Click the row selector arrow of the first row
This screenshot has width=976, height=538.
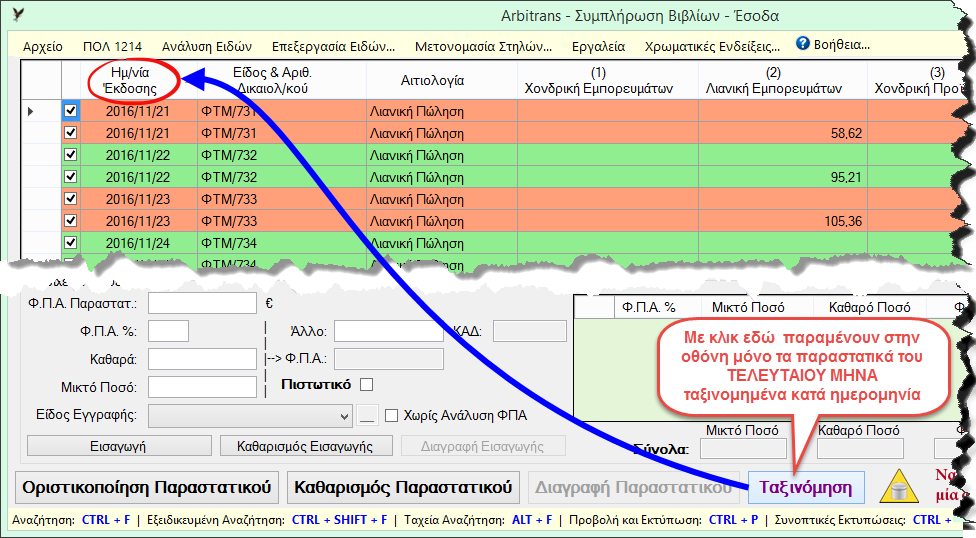pyautogui.click(x=30, y=111)
